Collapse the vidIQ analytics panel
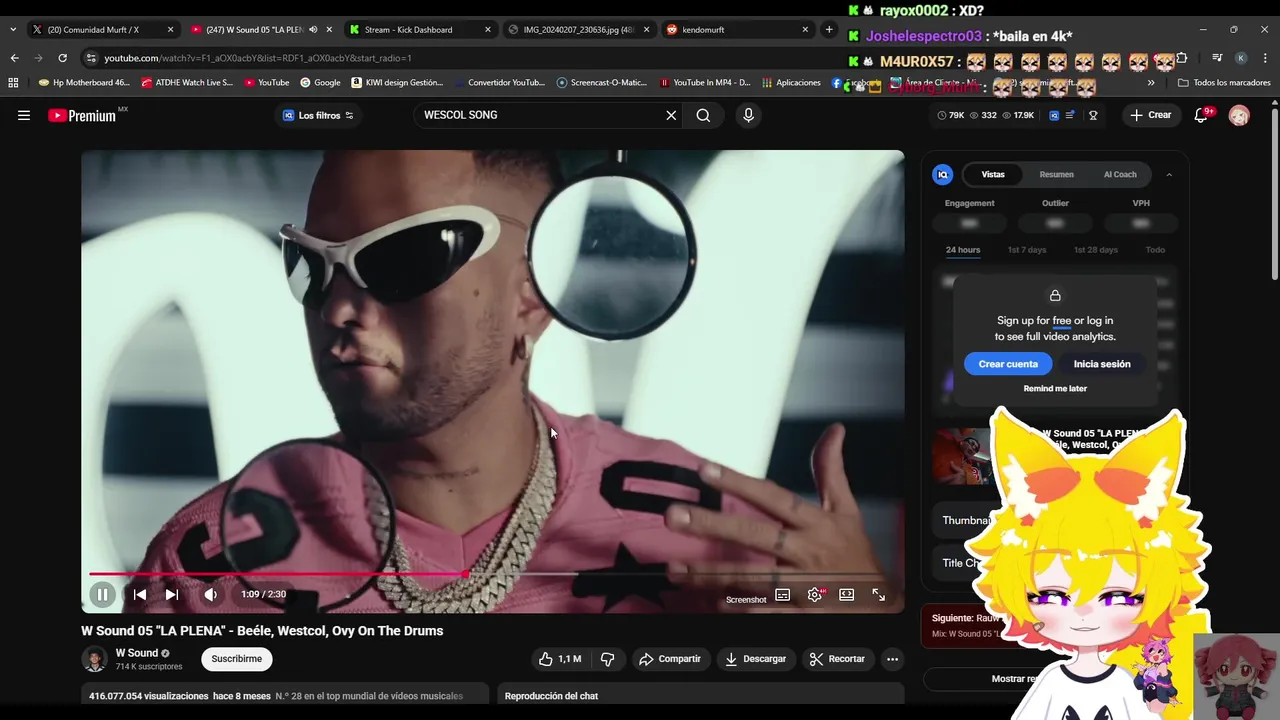Screen dimensions: 1280x720 point(1169,175)
